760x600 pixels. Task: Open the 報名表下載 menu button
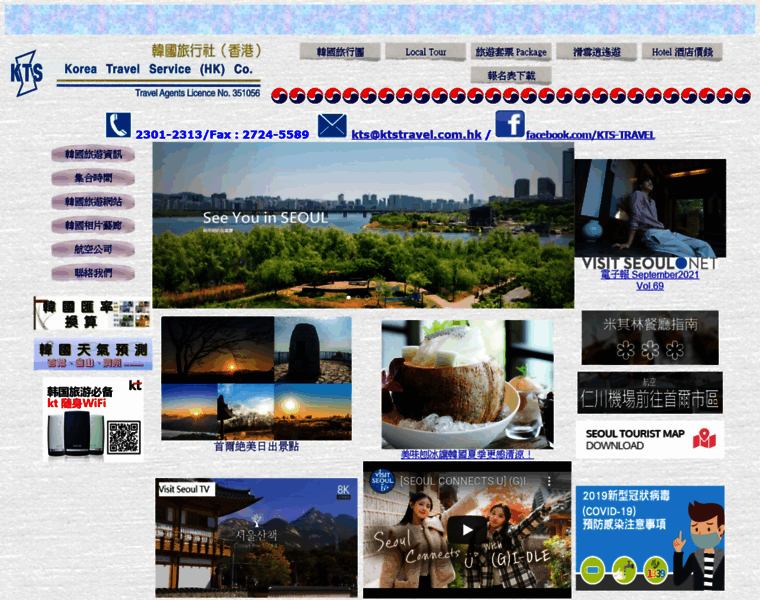[511, 76]
